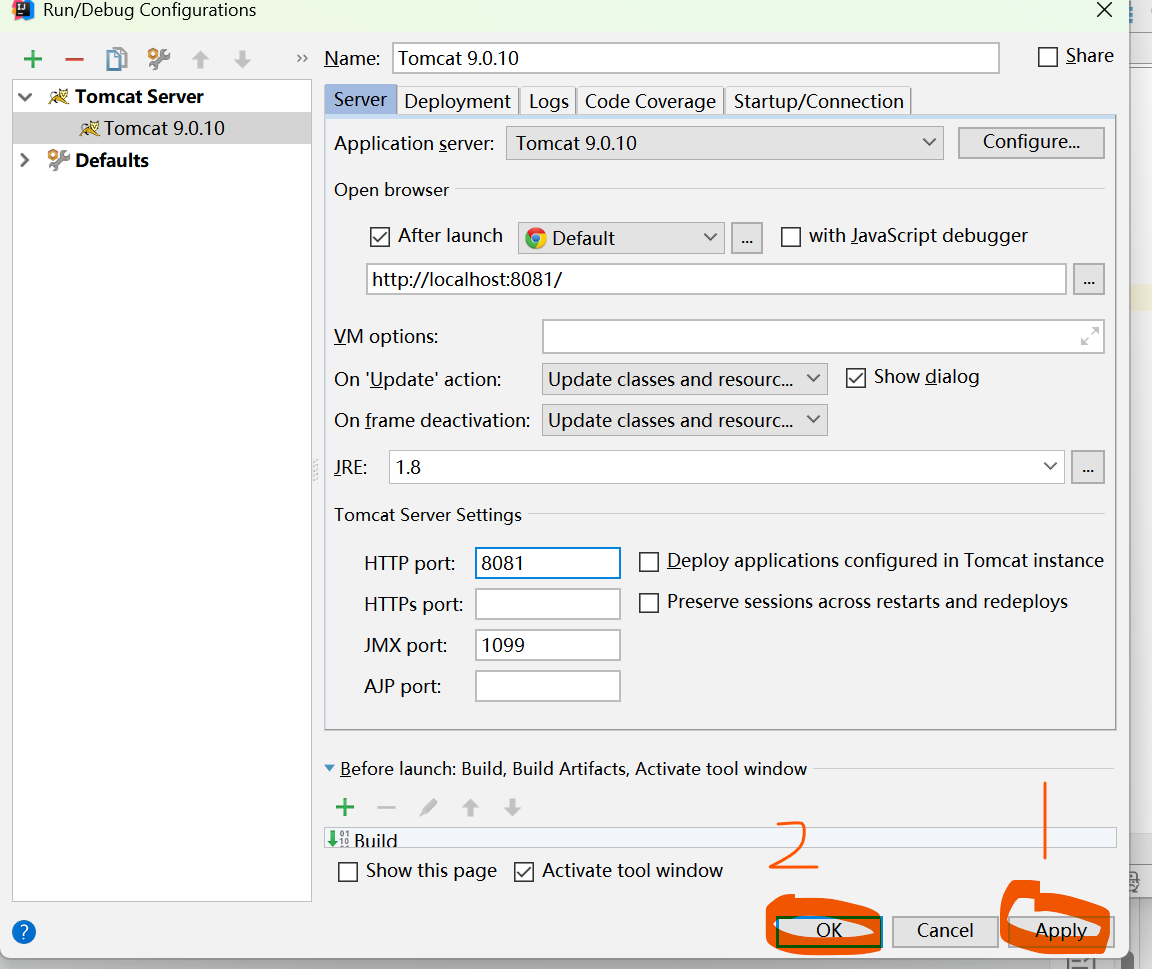
Task: Switch to Startup/Connection tab
Action: (x=818, y=101)
